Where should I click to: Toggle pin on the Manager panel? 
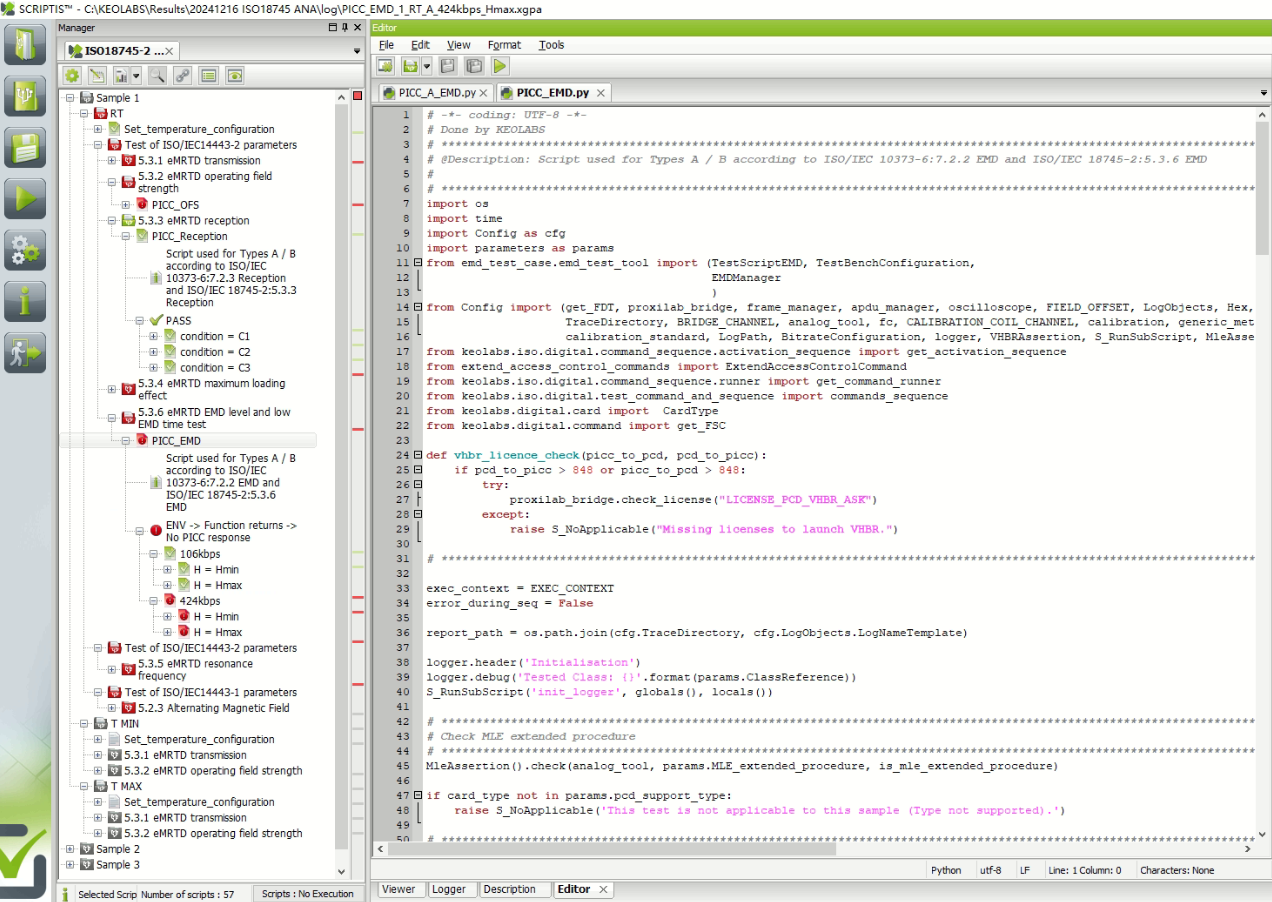[x=346, y=28]
